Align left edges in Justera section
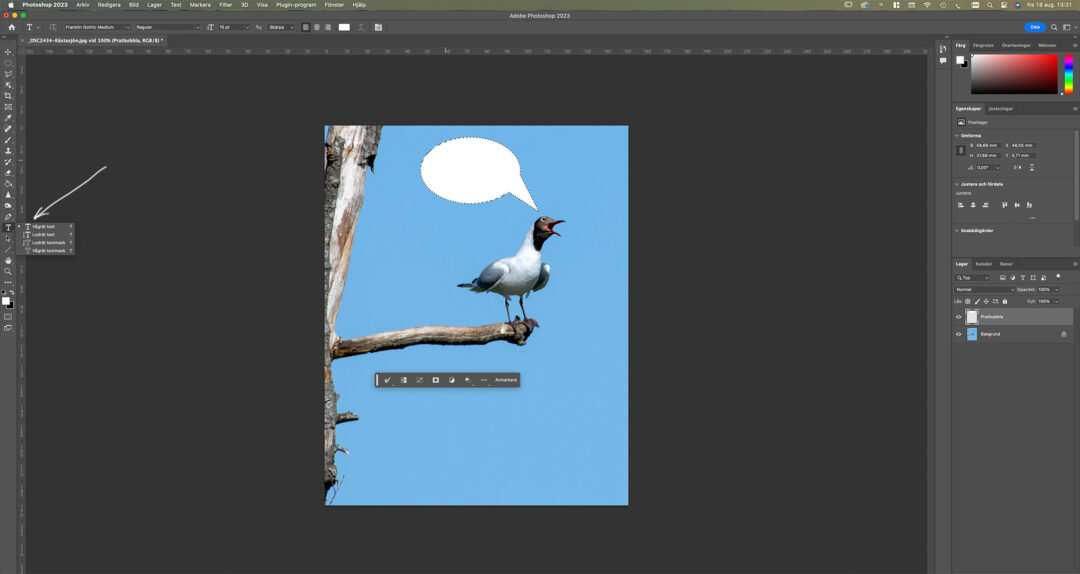Viewport: 1080px width, 574px height. tap(961, 205)
